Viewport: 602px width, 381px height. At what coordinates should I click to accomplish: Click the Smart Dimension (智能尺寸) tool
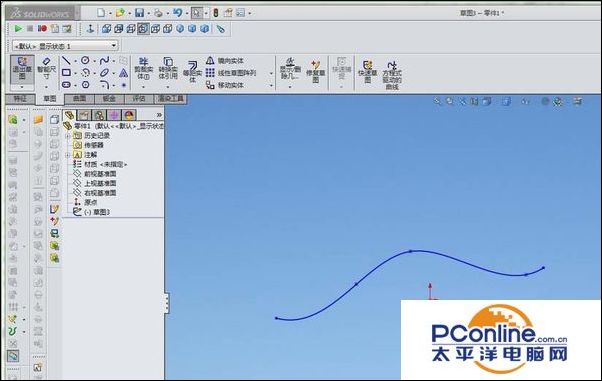(x=46, y=69)
